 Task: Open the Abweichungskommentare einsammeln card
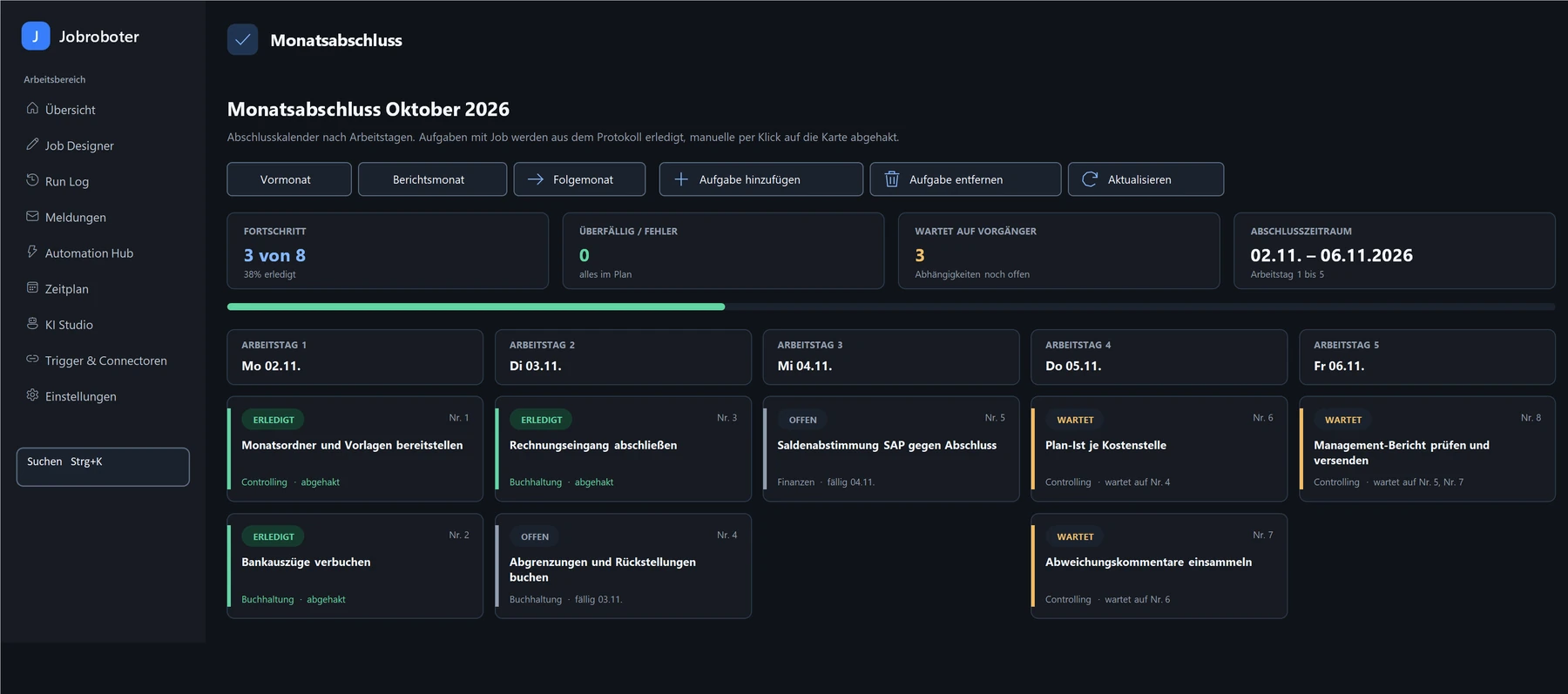(x=1159, y=566)
